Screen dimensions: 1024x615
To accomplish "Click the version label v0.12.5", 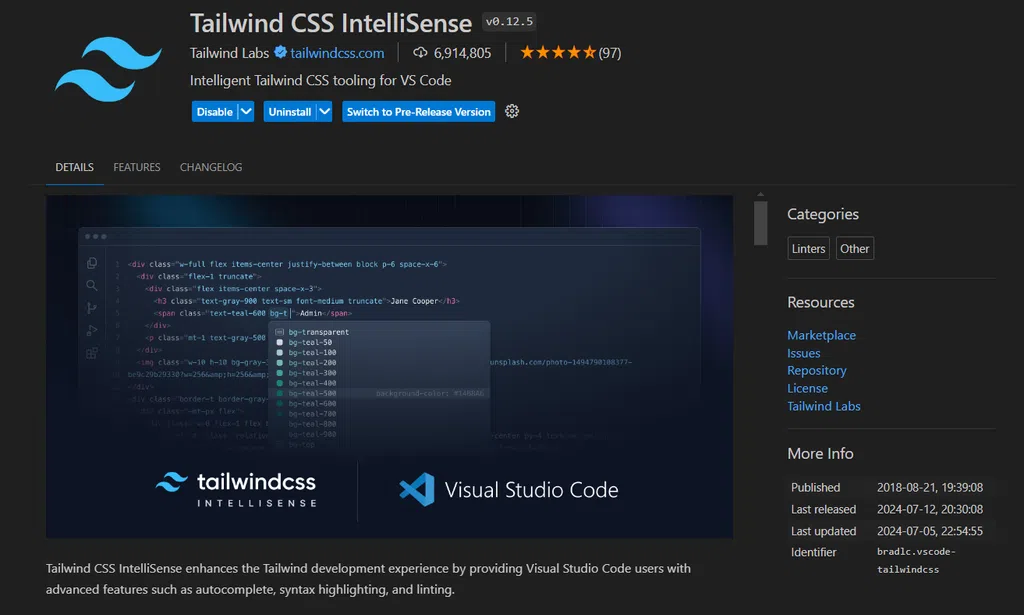I will click(x=509, y=22).
